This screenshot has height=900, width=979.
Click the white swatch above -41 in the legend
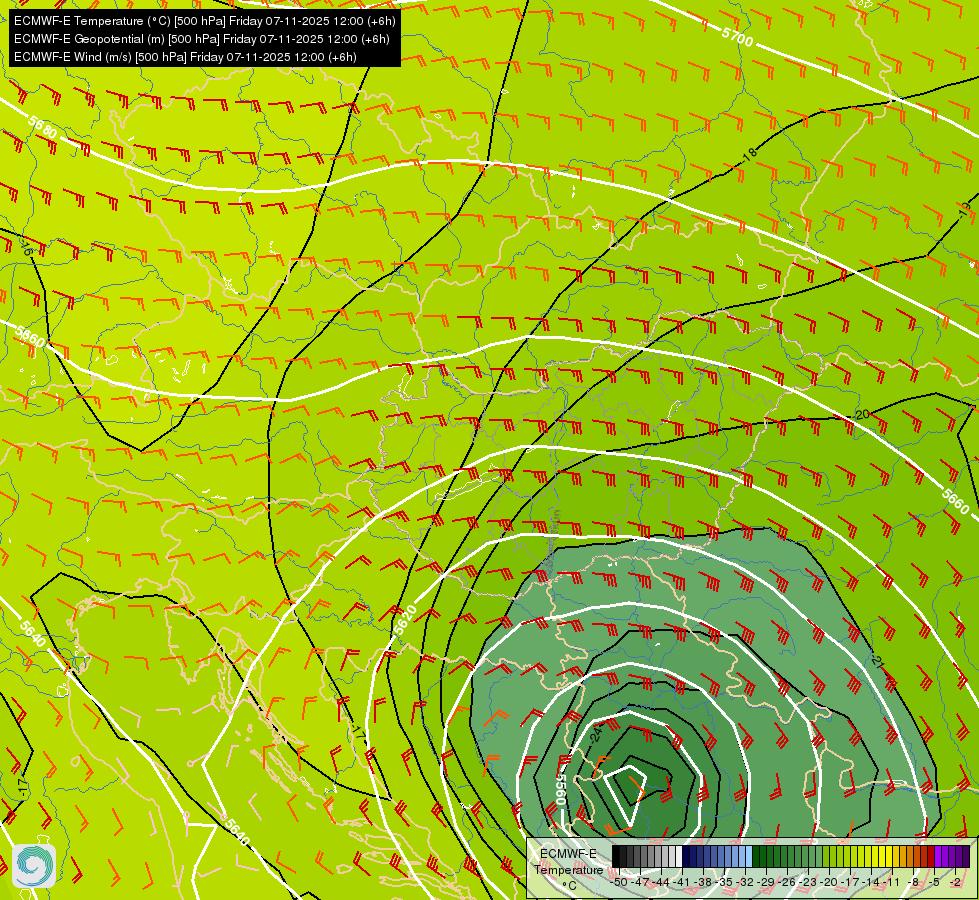(x=679, y=856)
